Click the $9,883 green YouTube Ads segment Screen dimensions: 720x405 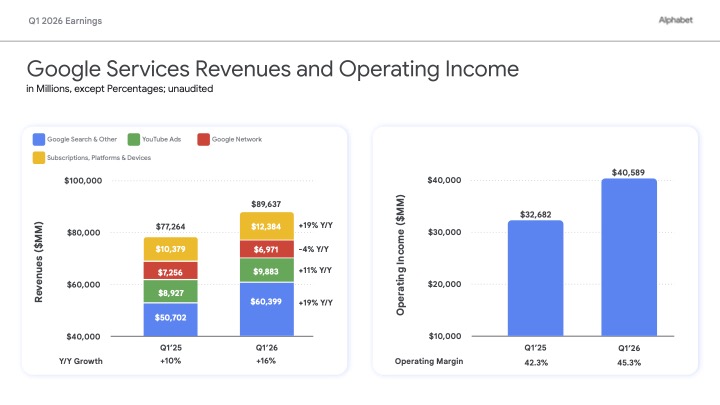pyautogui.click(x=266, y=270)
